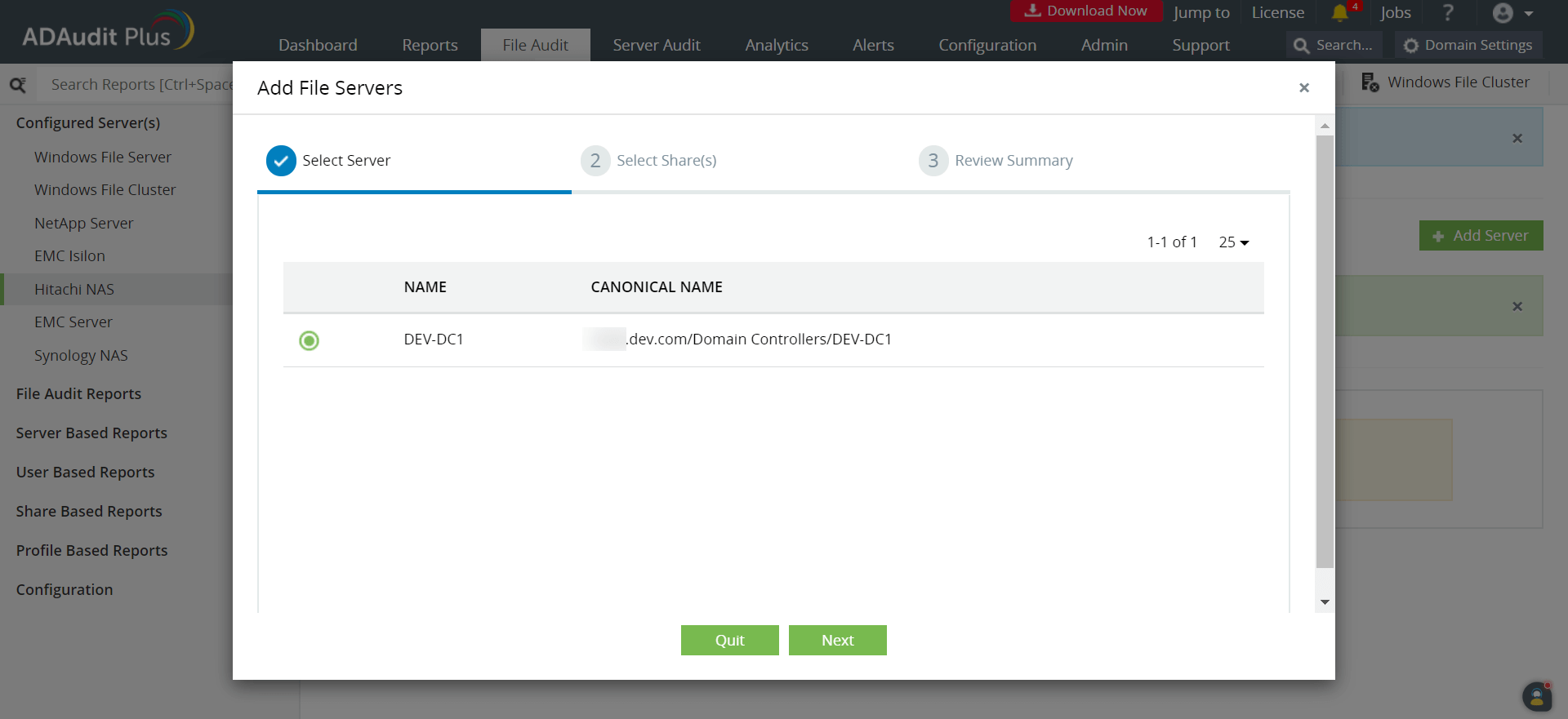The width and height of the screenshot is (1568, 719).
Task: Select EMC Server in the sidebar
Action: 73,322
